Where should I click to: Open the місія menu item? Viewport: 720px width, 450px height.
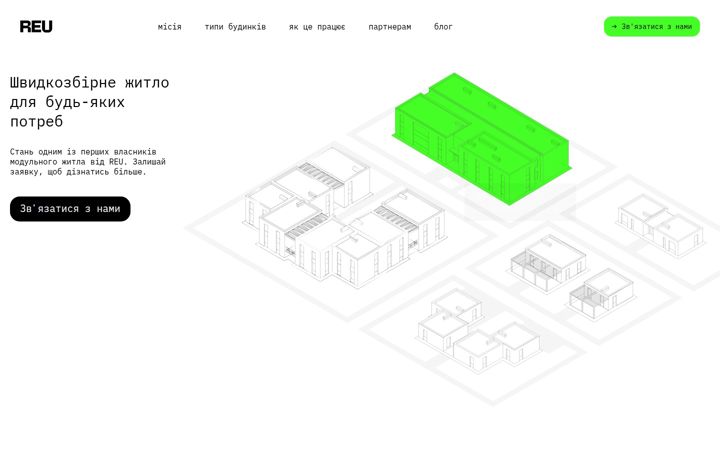click(x=169, y=27)
